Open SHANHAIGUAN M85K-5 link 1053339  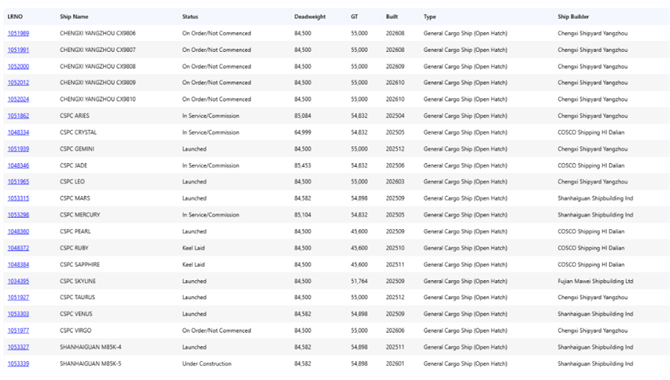(18, 364)
